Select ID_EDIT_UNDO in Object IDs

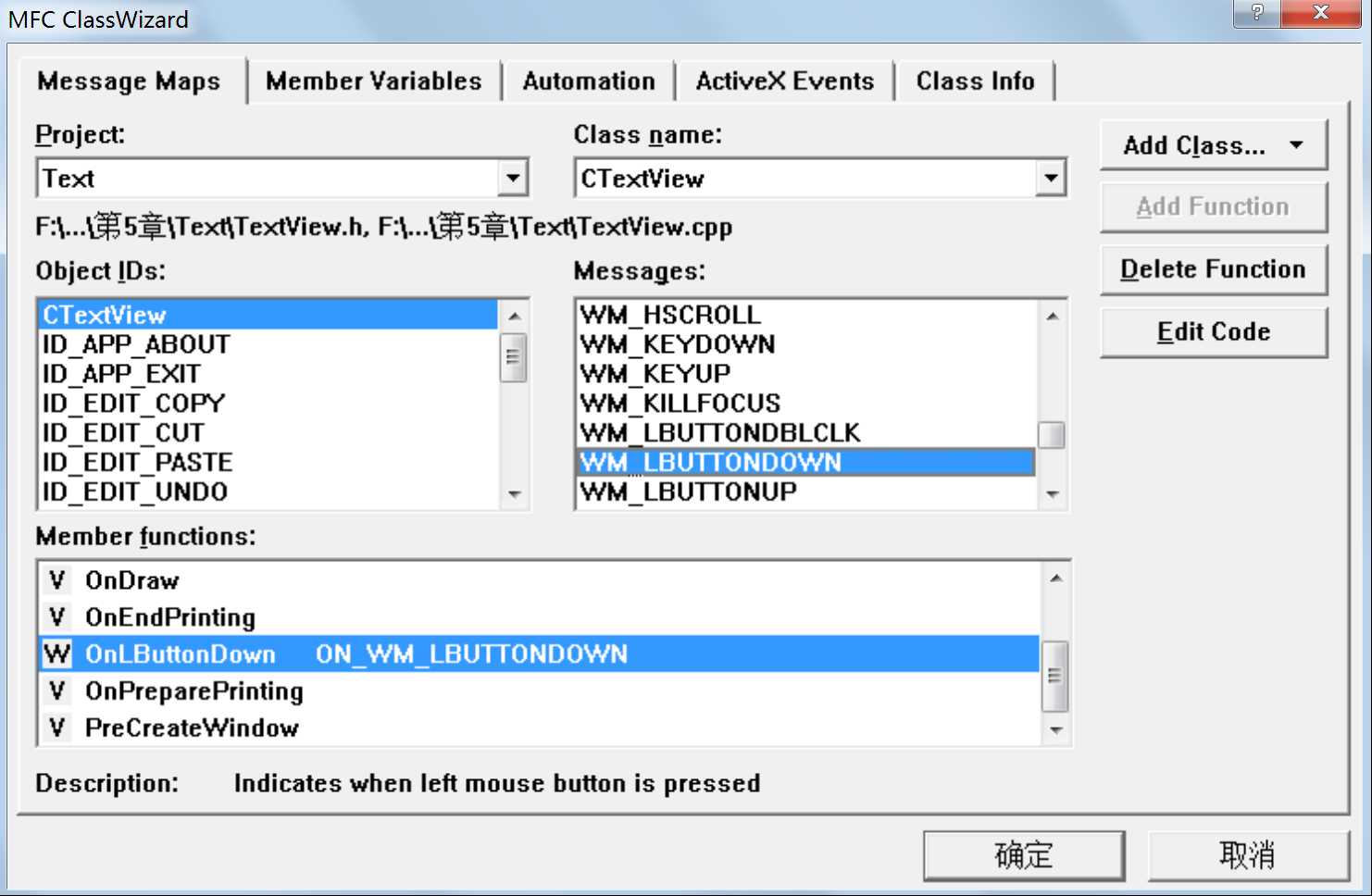268,492
